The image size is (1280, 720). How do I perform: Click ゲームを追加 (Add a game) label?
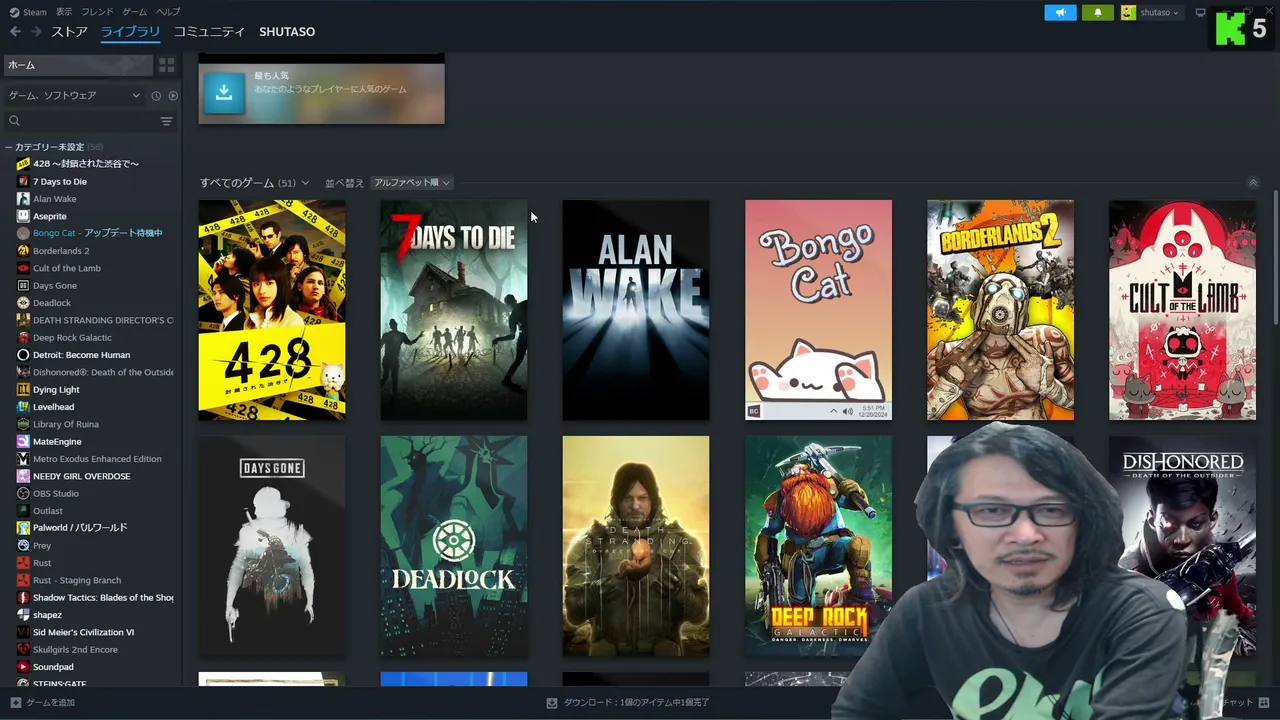tap(50, 703)
